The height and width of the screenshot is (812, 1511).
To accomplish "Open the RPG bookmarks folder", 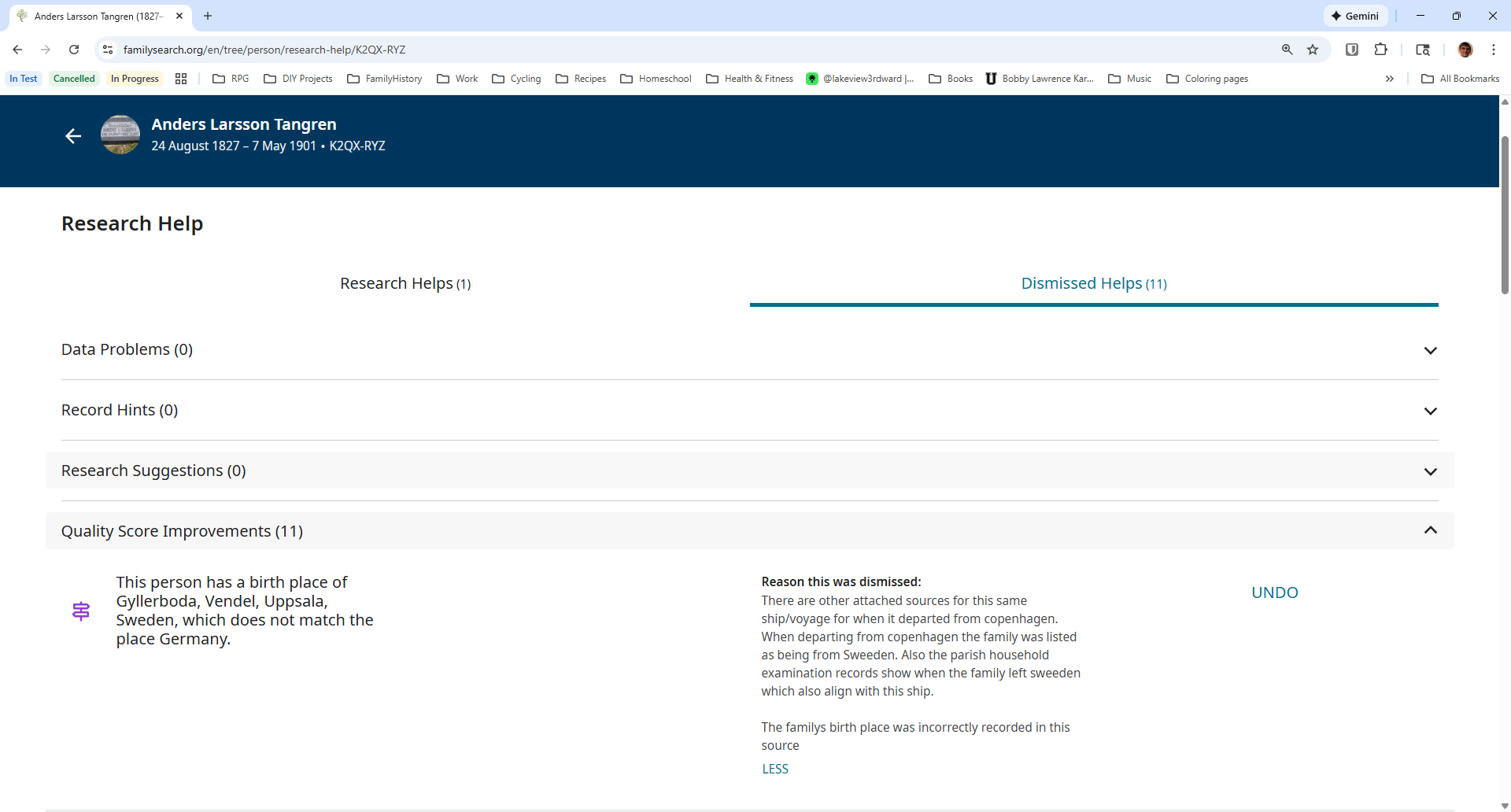I will (231, 79).
